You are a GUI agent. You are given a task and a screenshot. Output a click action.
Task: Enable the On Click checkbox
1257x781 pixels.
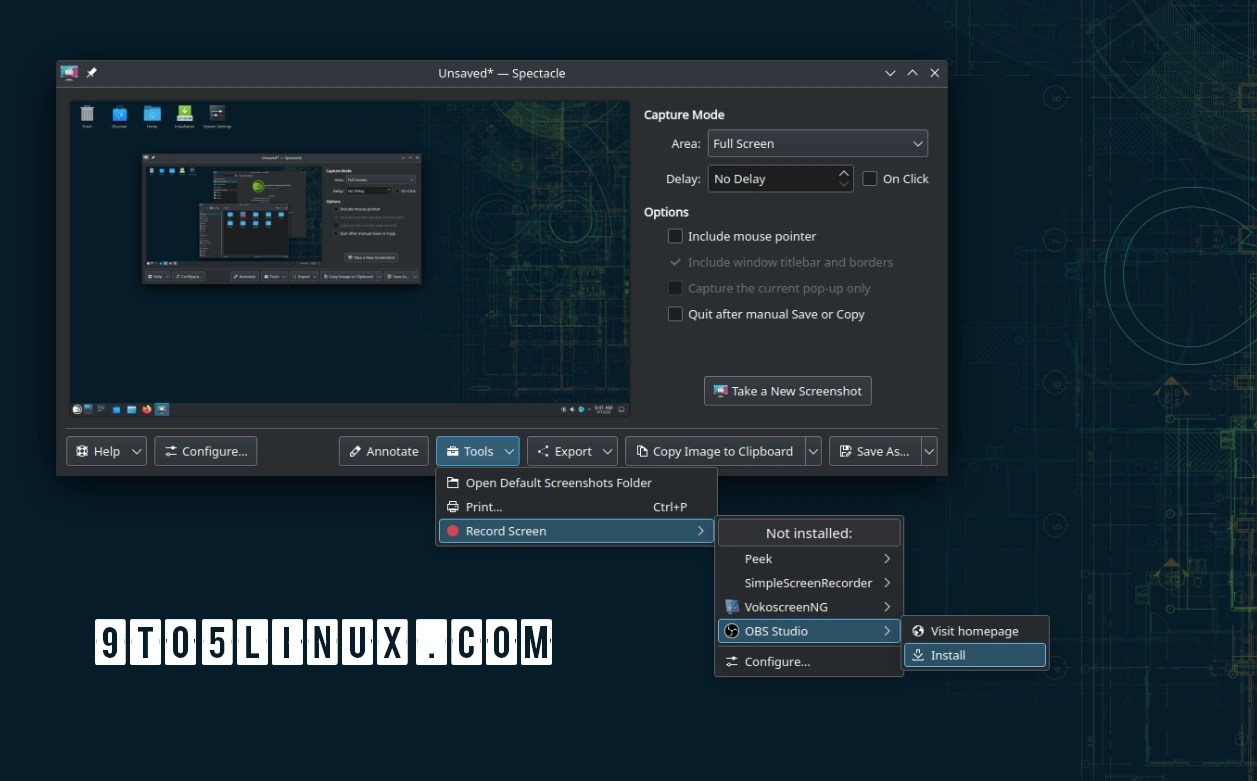tap(870, 179)
